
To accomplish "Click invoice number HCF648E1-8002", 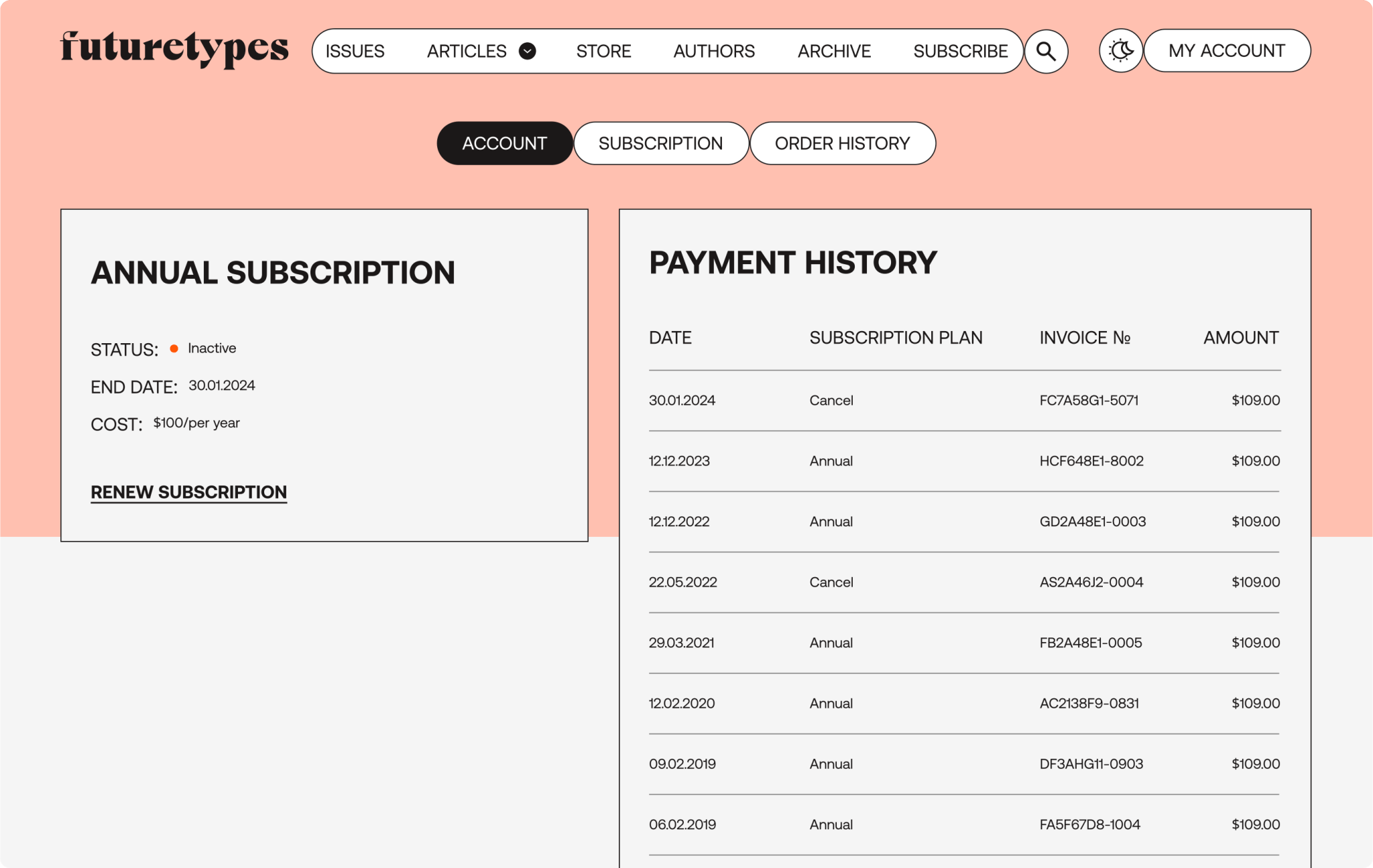I will (1091, 461).
